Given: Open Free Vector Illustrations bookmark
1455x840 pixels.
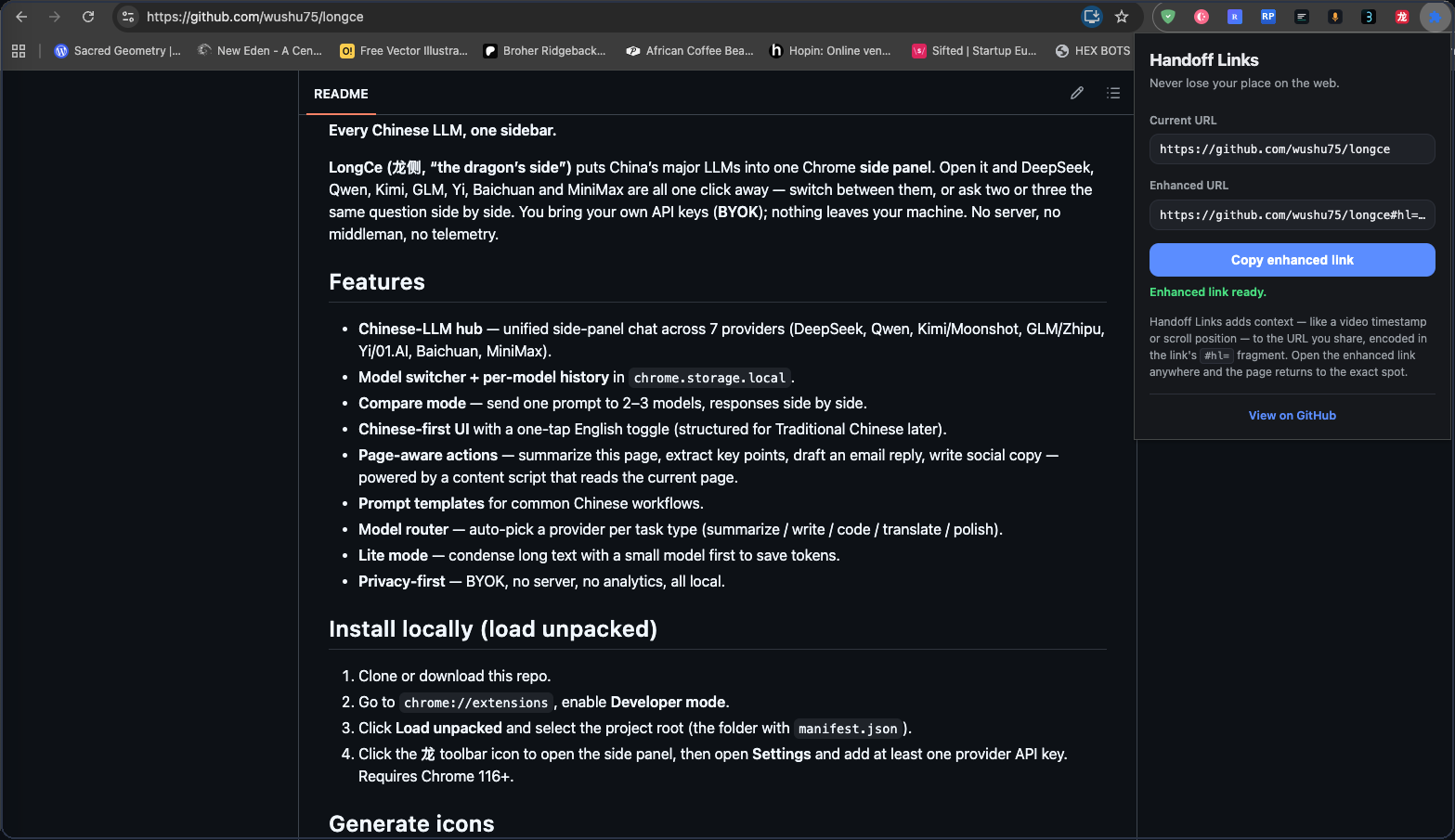Looking at the screenshot, I should 404,51.
